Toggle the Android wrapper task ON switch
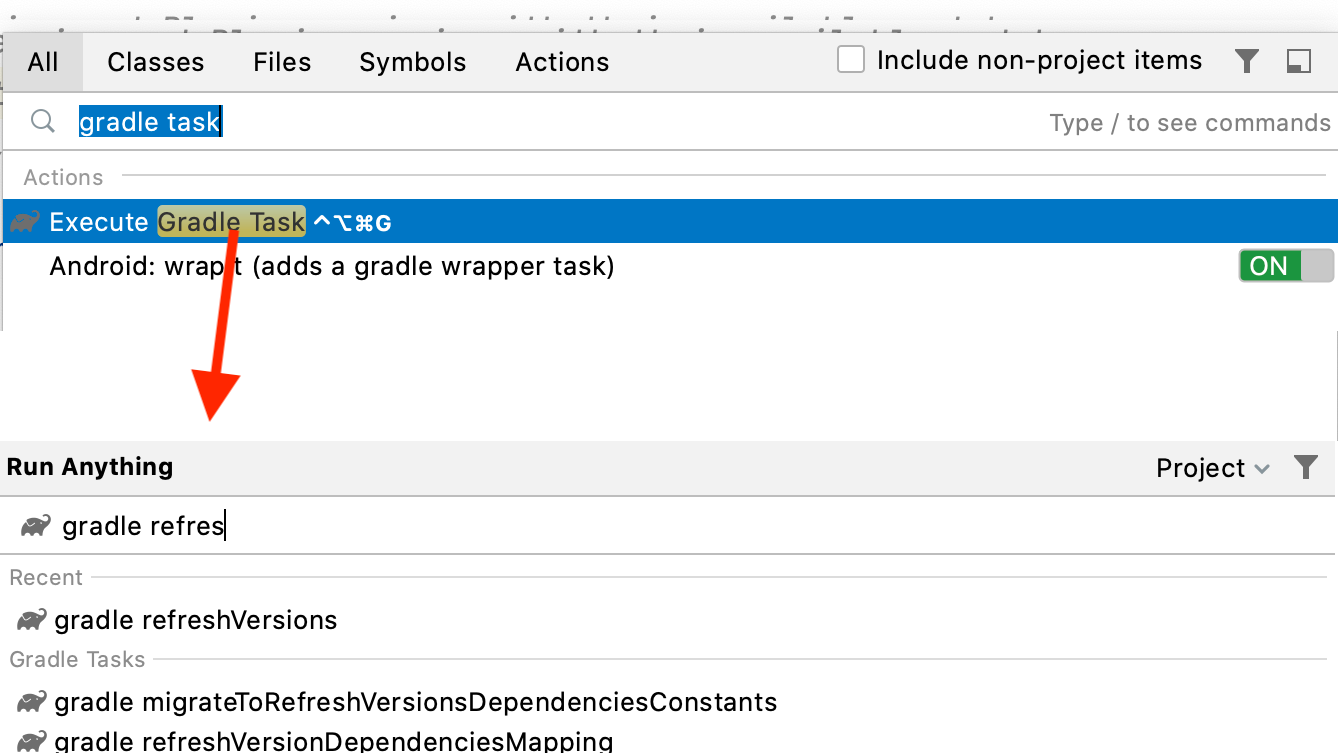This screenshot has width=1338, height=753. [1285, 266]
